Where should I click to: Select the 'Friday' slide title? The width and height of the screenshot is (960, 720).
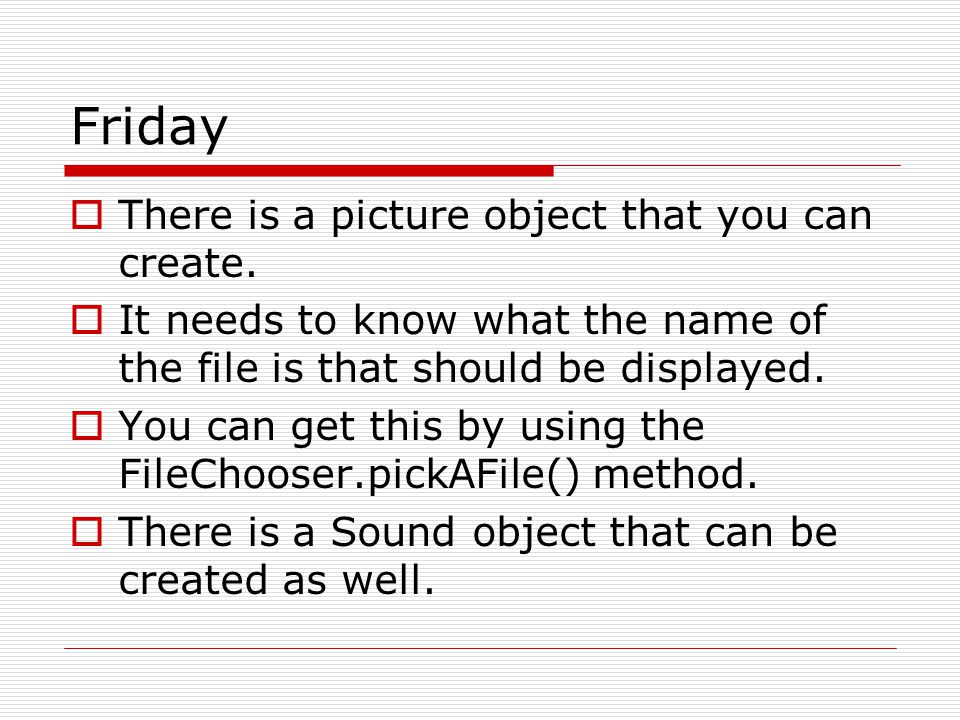149,127
